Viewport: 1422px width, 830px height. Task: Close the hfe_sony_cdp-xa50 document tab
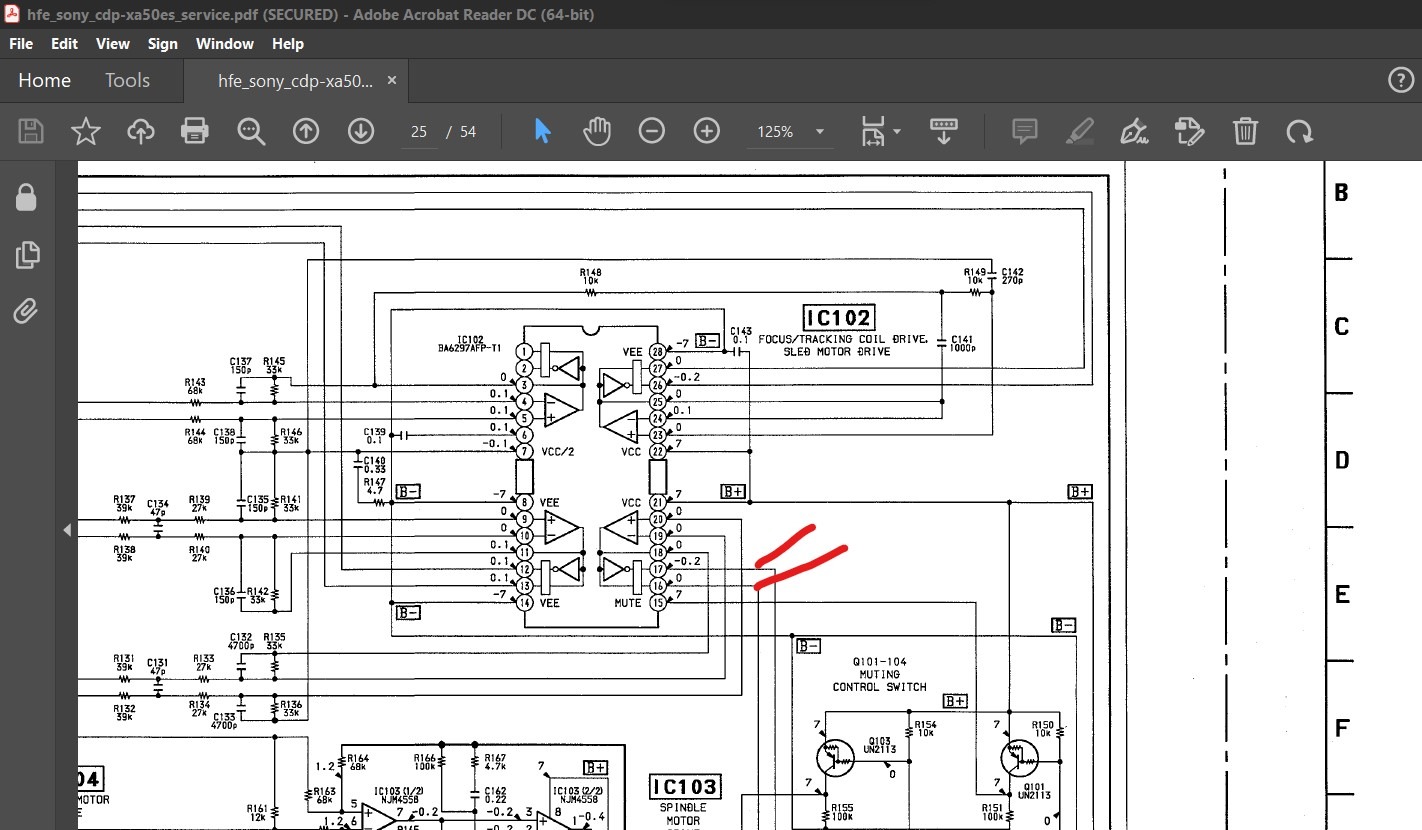click(x=391, y=81)
